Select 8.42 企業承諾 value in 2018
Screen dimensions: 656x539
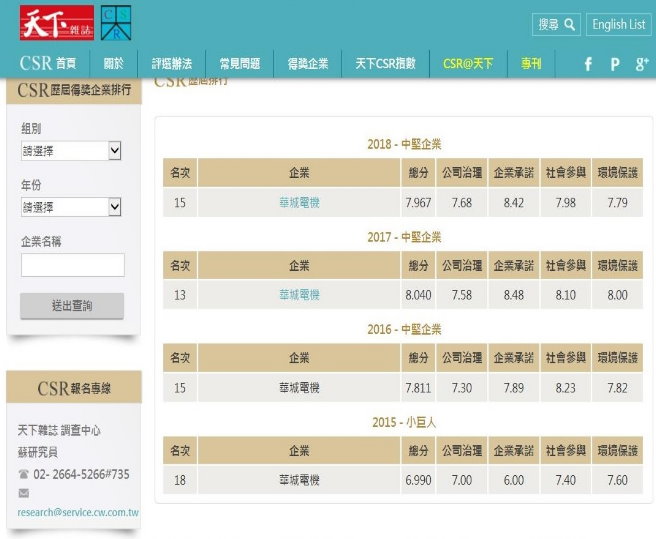[x=514, y=203]
